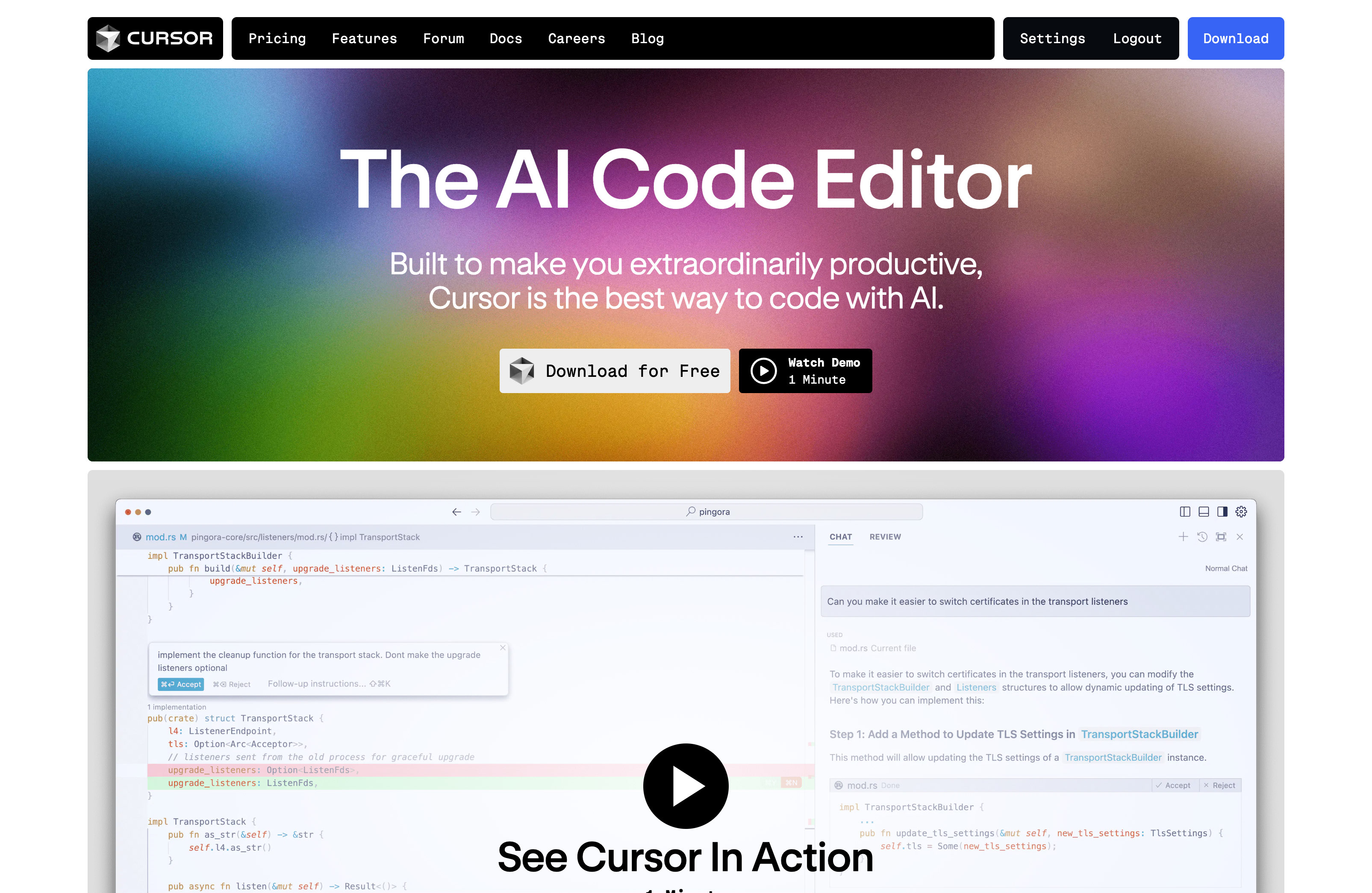Click the Pricing navigation menu item
The width and height of the screenshot is (1372, 893).
point(276,38)
